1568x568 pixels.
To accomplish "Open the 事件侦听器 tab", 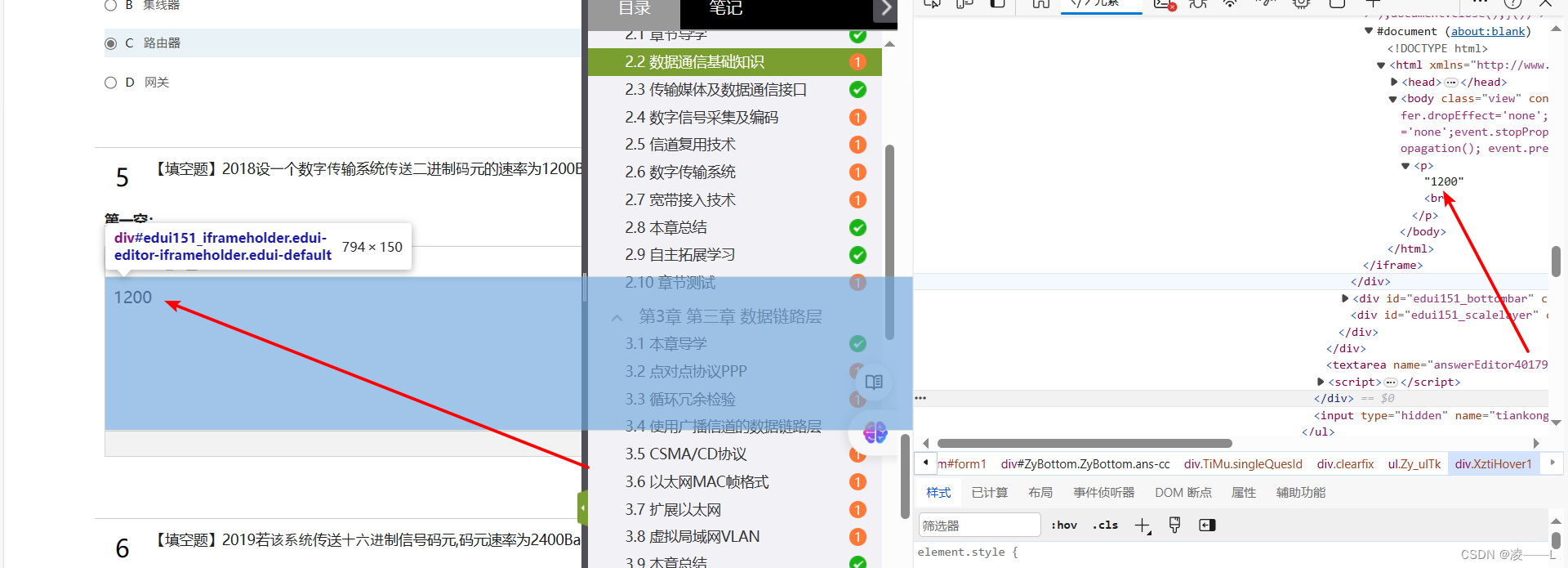I will click(x=1104, y=493).
